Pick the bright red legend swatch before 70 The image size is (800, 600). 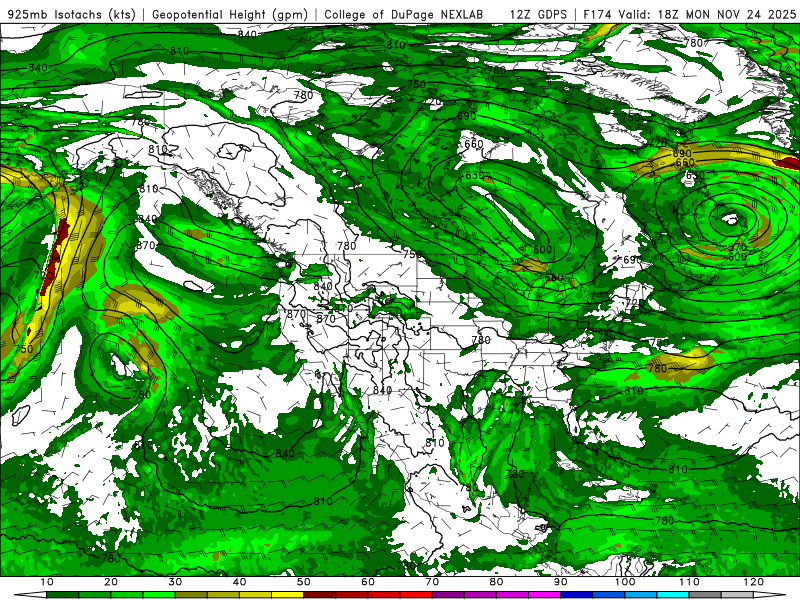416,595
